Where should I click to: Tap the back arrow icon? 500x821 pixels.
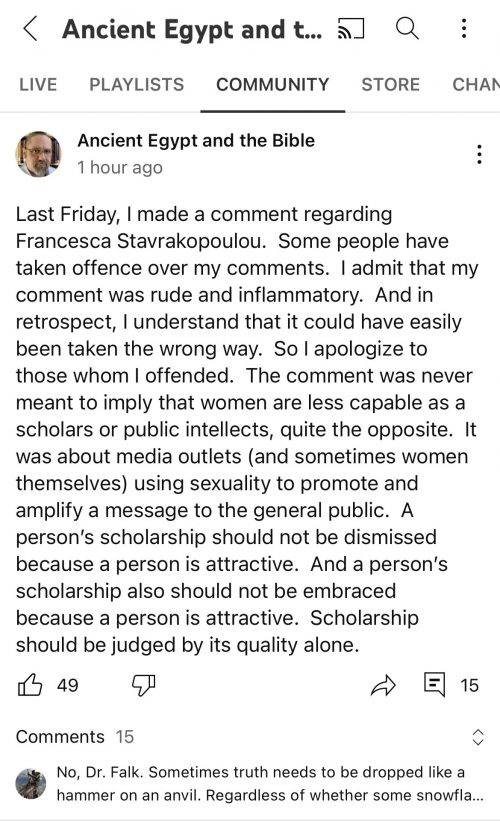tap(30, 28)
